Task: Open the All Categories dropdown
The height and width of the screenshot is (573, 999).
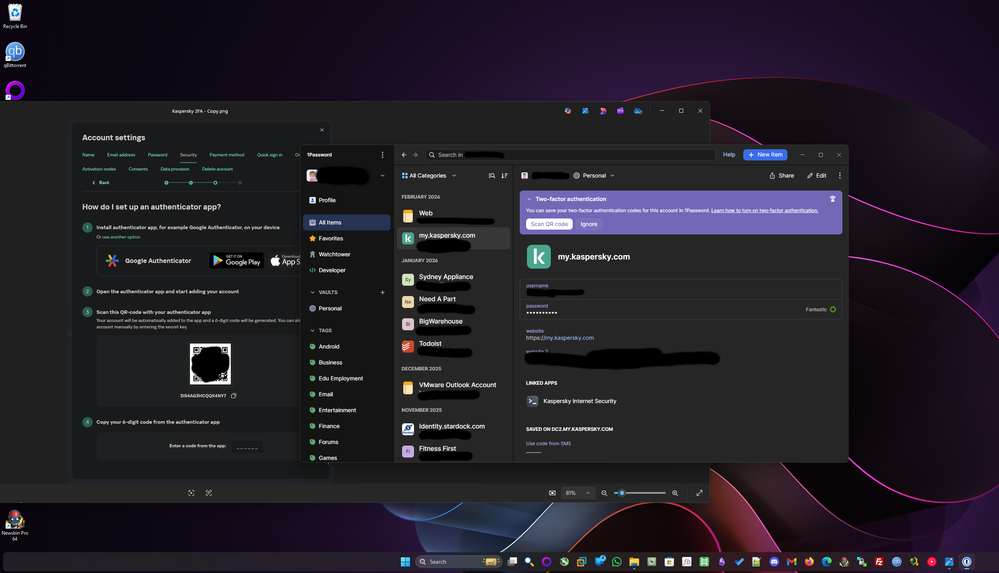Action: point(428,175)
